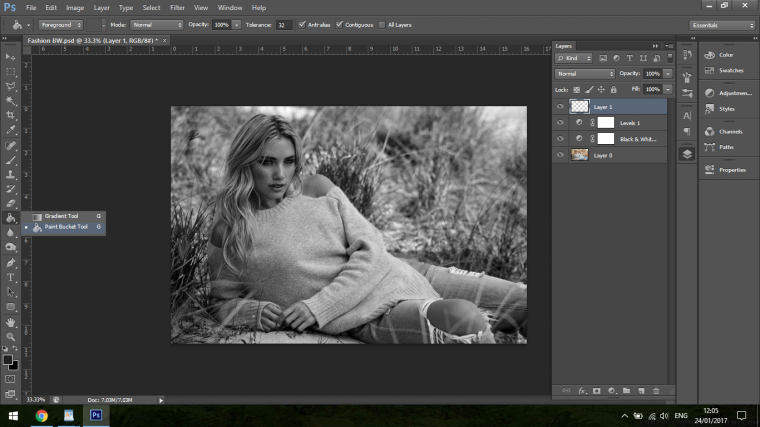Toggle lock transparent pixels
Viewport: 760px width, 427px height.
pos(576,90)
